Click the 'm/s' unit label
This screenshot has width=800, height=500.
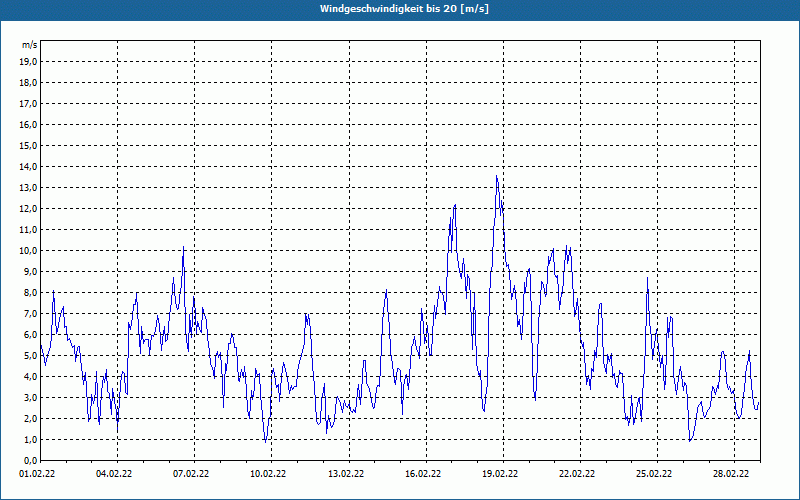click(30, 45)
